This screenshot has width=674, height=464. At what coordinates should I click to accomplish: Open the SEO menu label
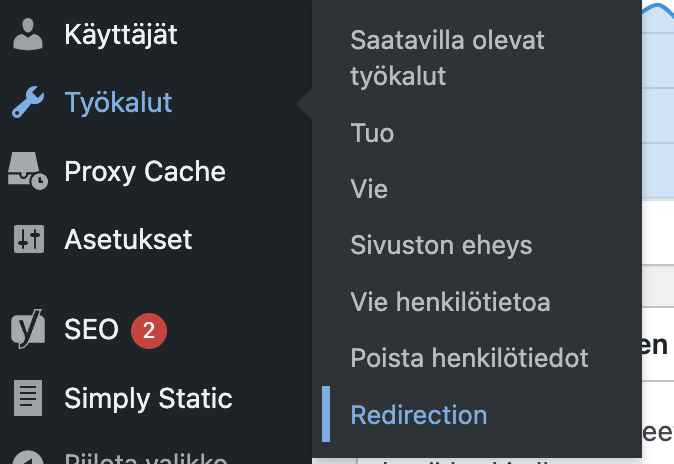[91, 329]
